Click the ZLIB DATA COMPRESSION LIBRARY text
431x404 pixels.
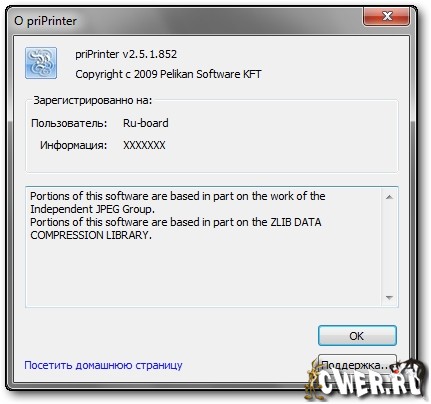(176, 228)
